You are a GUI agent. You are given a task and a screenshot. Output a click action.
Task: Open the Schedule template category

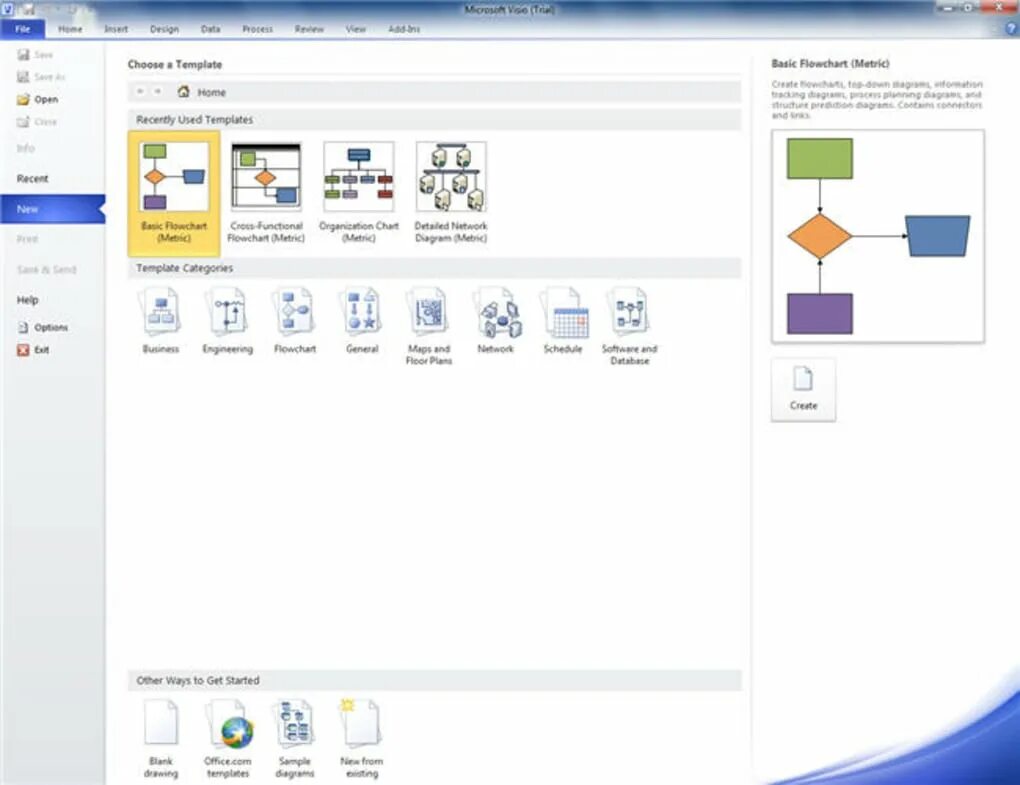(563, 321)
